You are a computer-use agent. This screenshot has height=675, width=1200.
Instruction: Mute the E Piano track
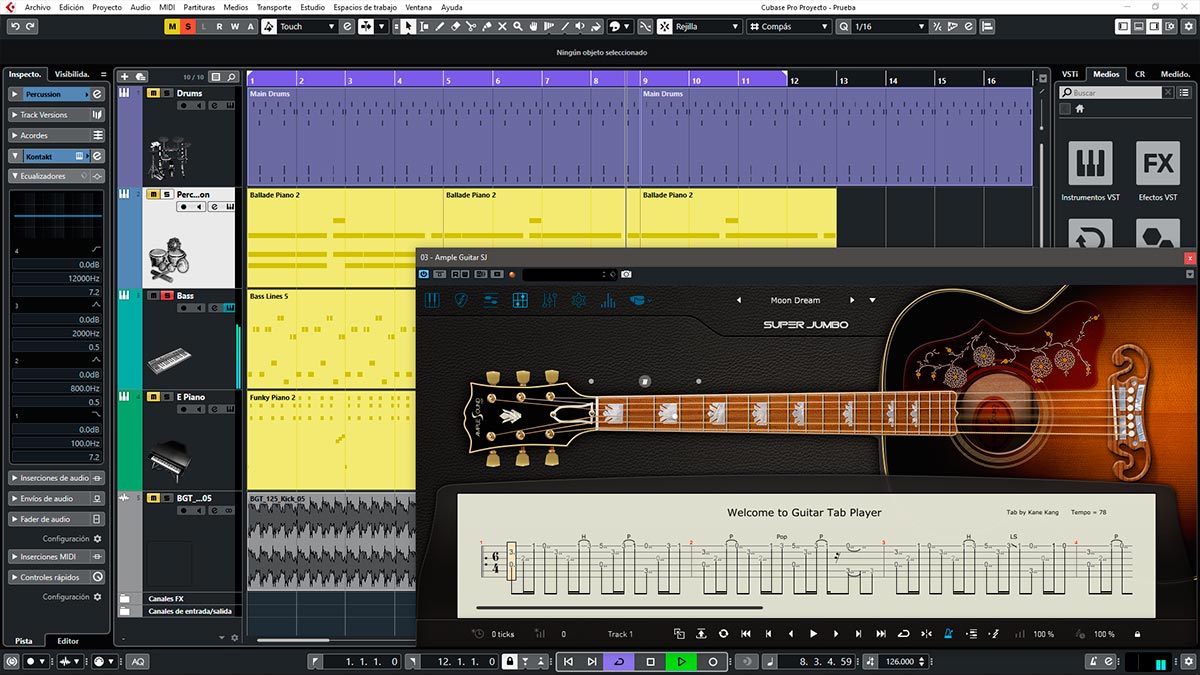point(153,397)
